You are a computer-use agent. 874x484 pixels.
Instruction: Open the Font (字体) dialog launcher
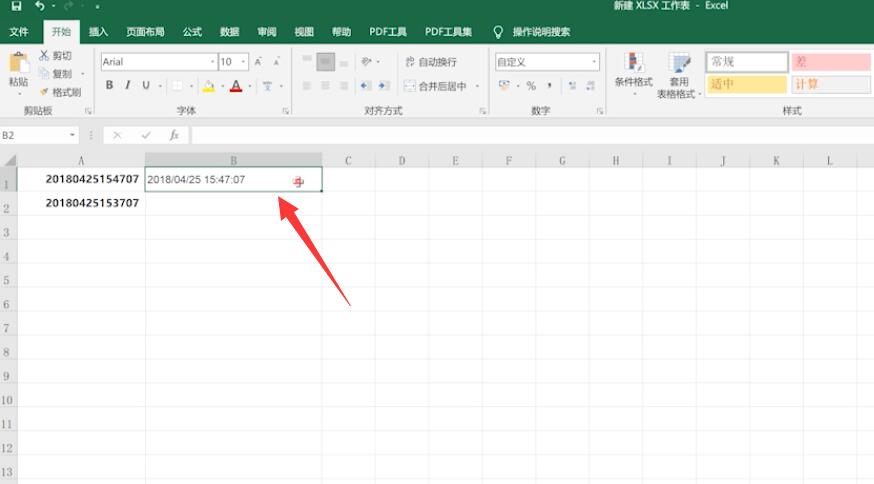pos(285,111)
